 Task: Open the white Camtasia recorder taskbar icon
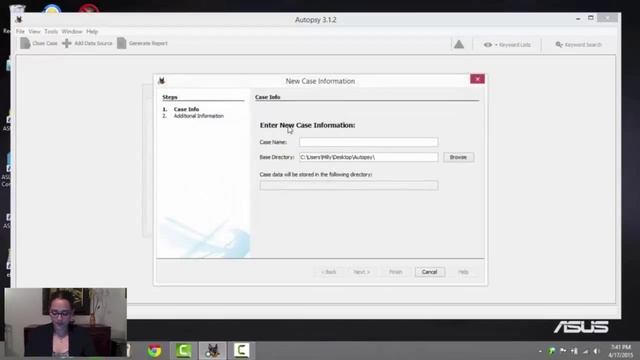tap(241, 351)
